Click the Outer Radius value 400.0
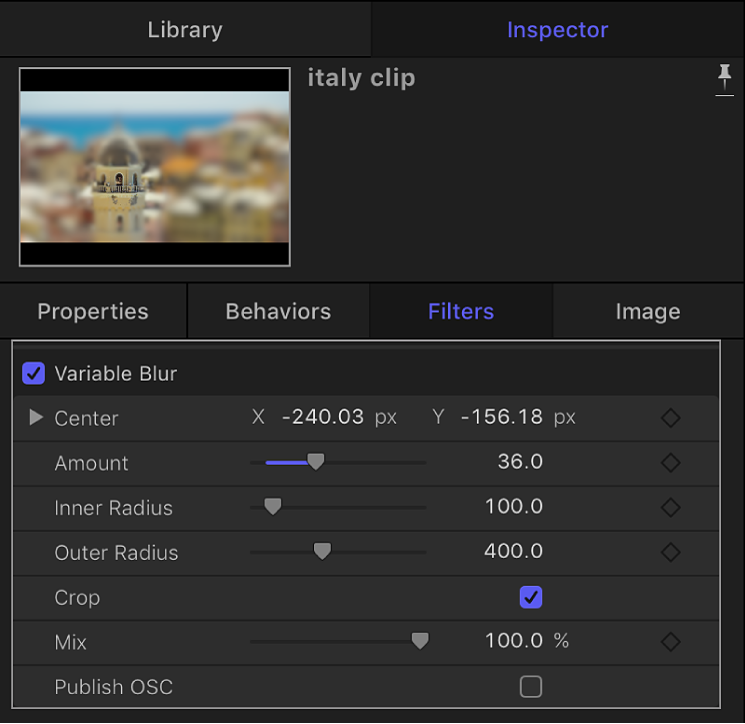This screenshot has width=745, height=724. [514, 551]
